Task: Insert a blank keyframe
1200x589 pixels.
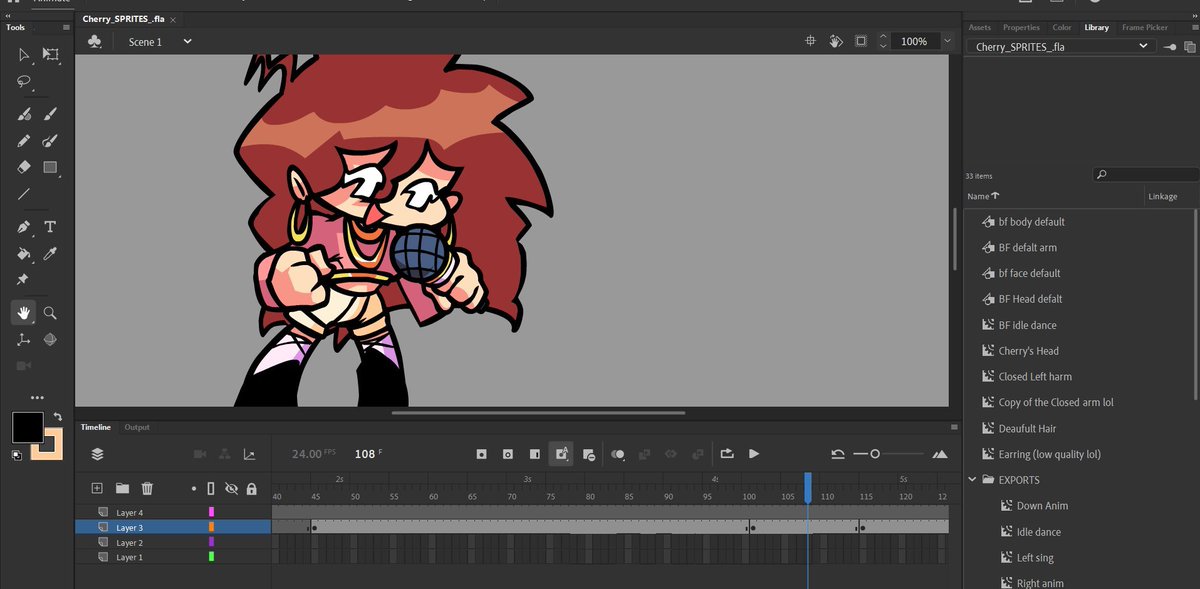Action: coord(508,454)
